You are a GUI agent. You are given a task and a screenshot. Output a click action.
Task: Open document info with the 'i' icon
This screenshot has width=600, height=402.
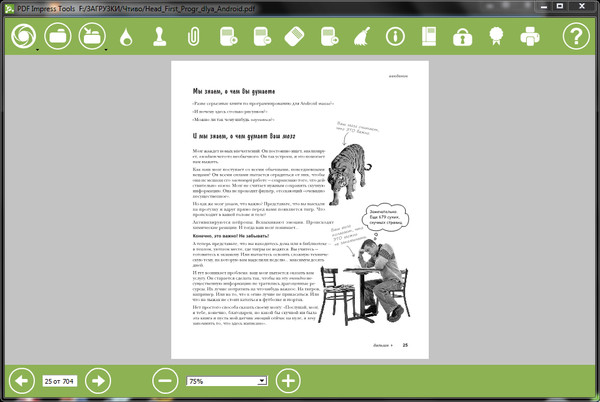point(396,38)
